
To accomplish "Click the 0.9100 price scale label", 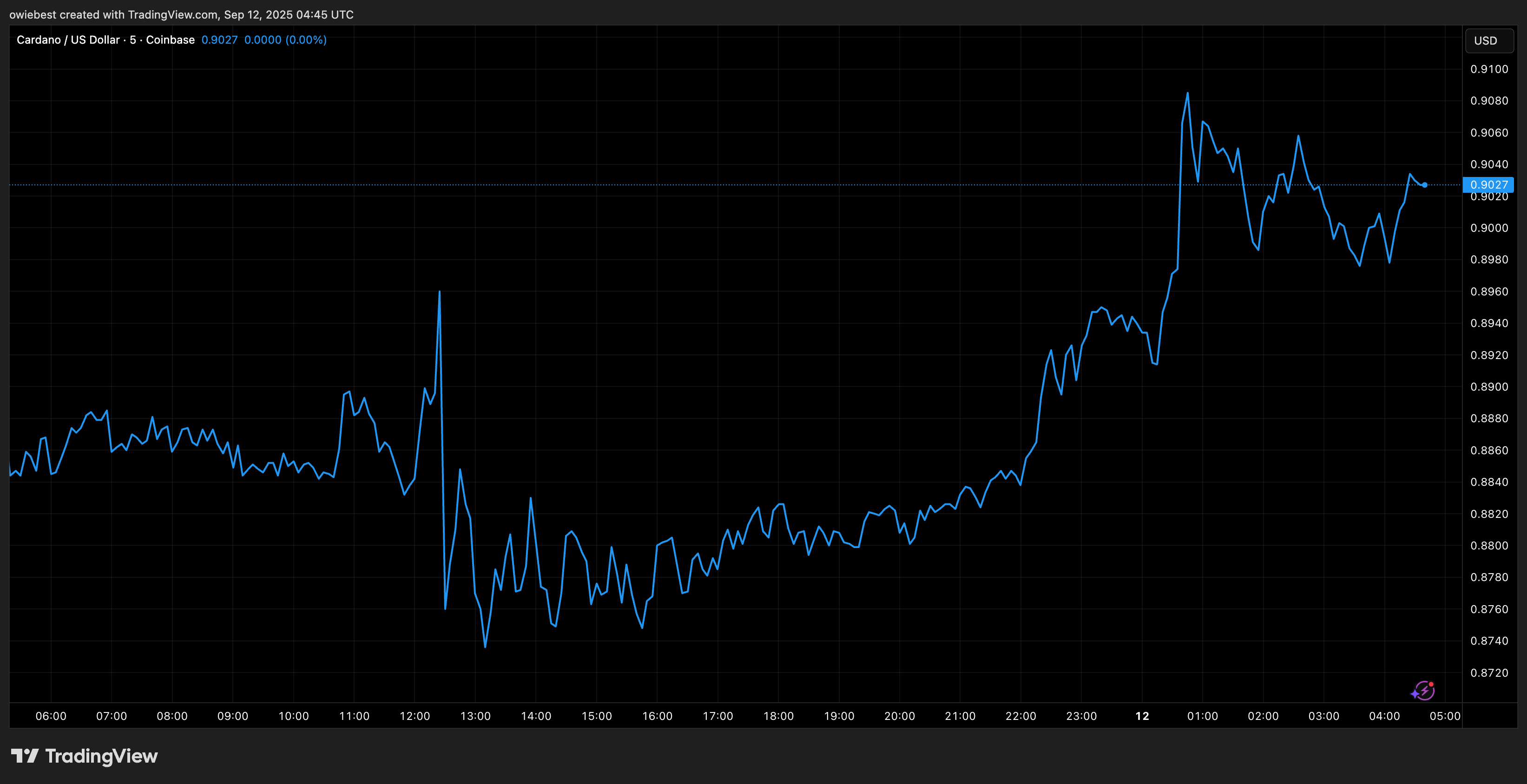I will pyautogui.click(x=1489, y=69).
